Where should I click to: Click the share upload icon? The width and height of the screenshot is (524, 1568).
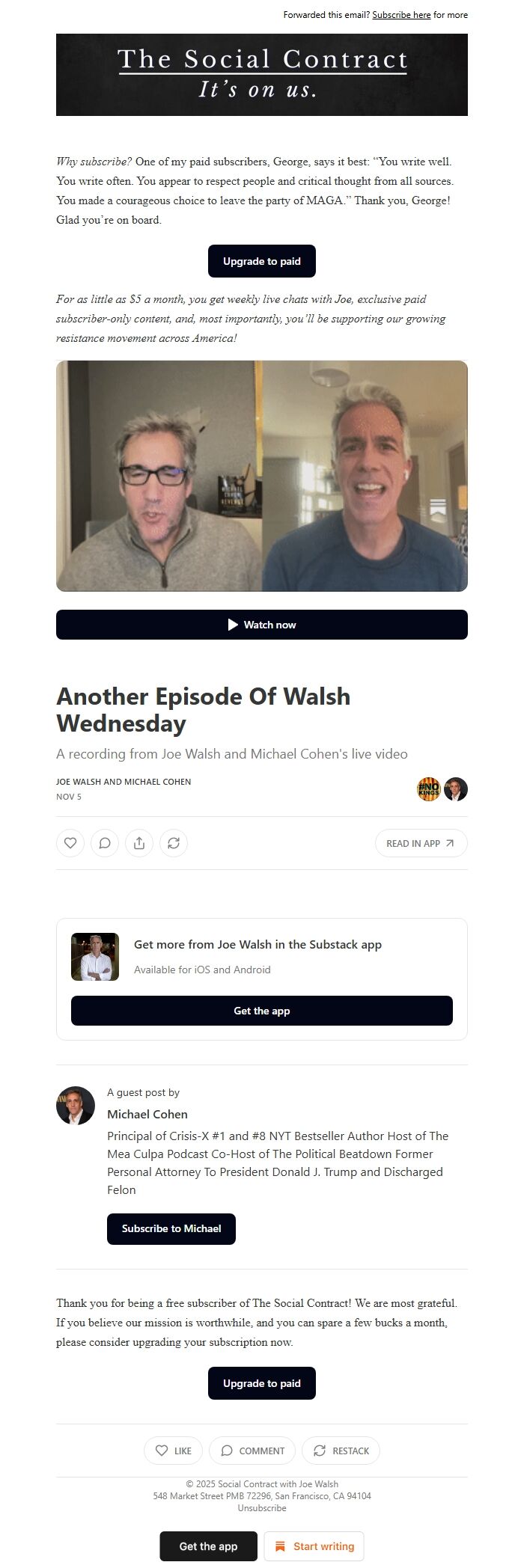point(139,843)
